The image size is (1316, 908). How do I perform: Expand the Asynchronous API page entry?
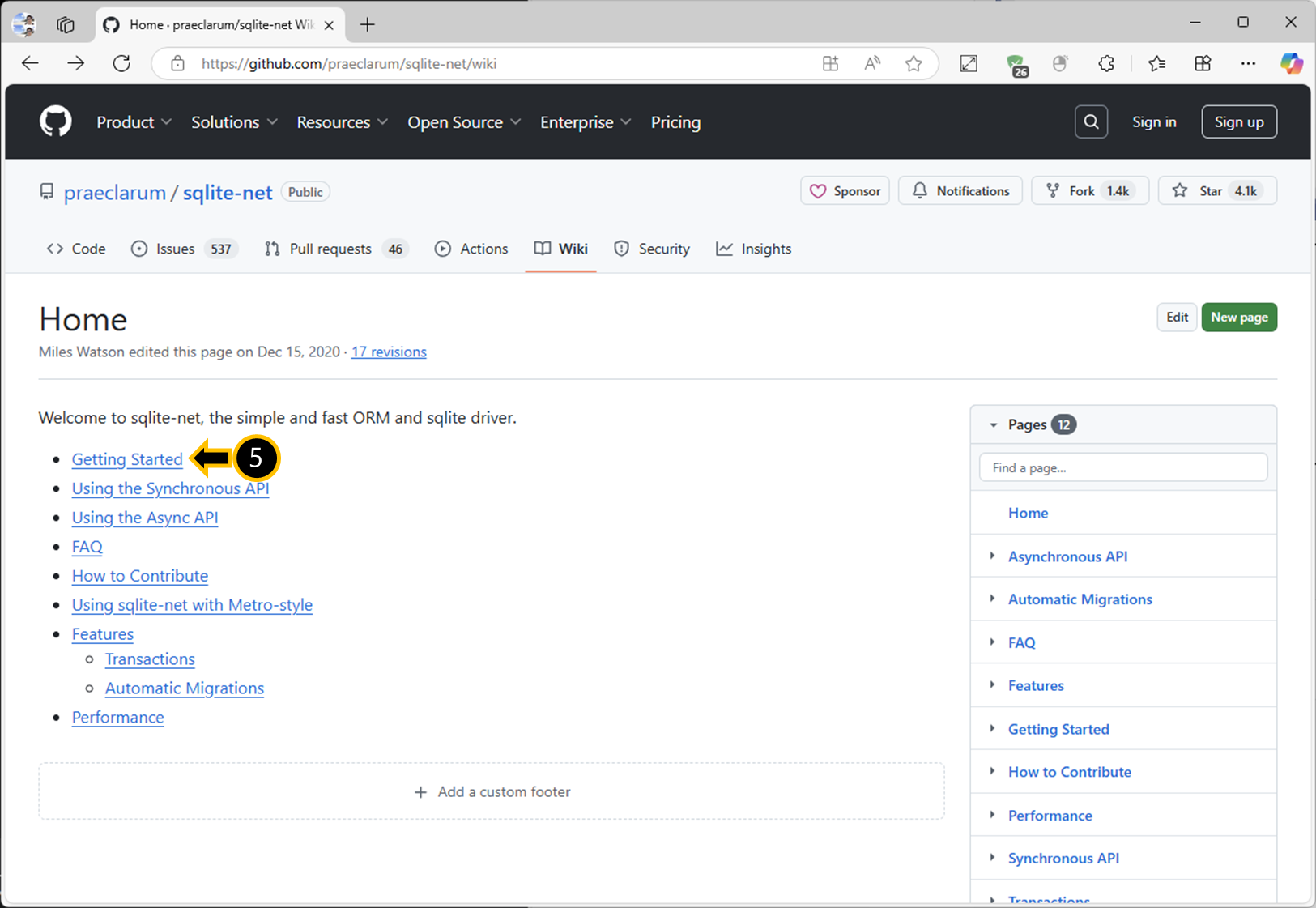(x=992, y=556)
